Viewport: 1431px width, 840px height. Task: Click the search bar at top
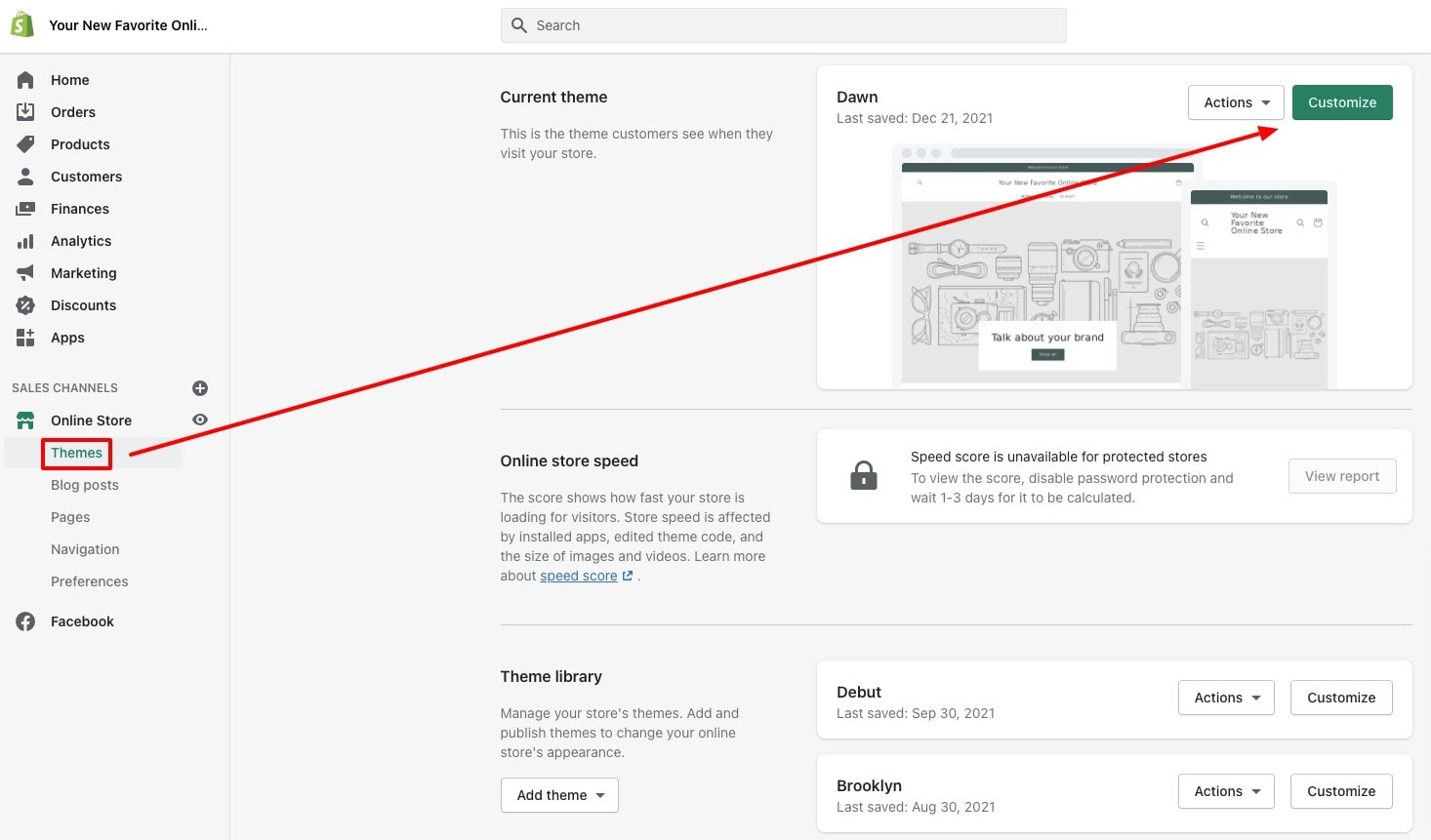pos(783,24)
